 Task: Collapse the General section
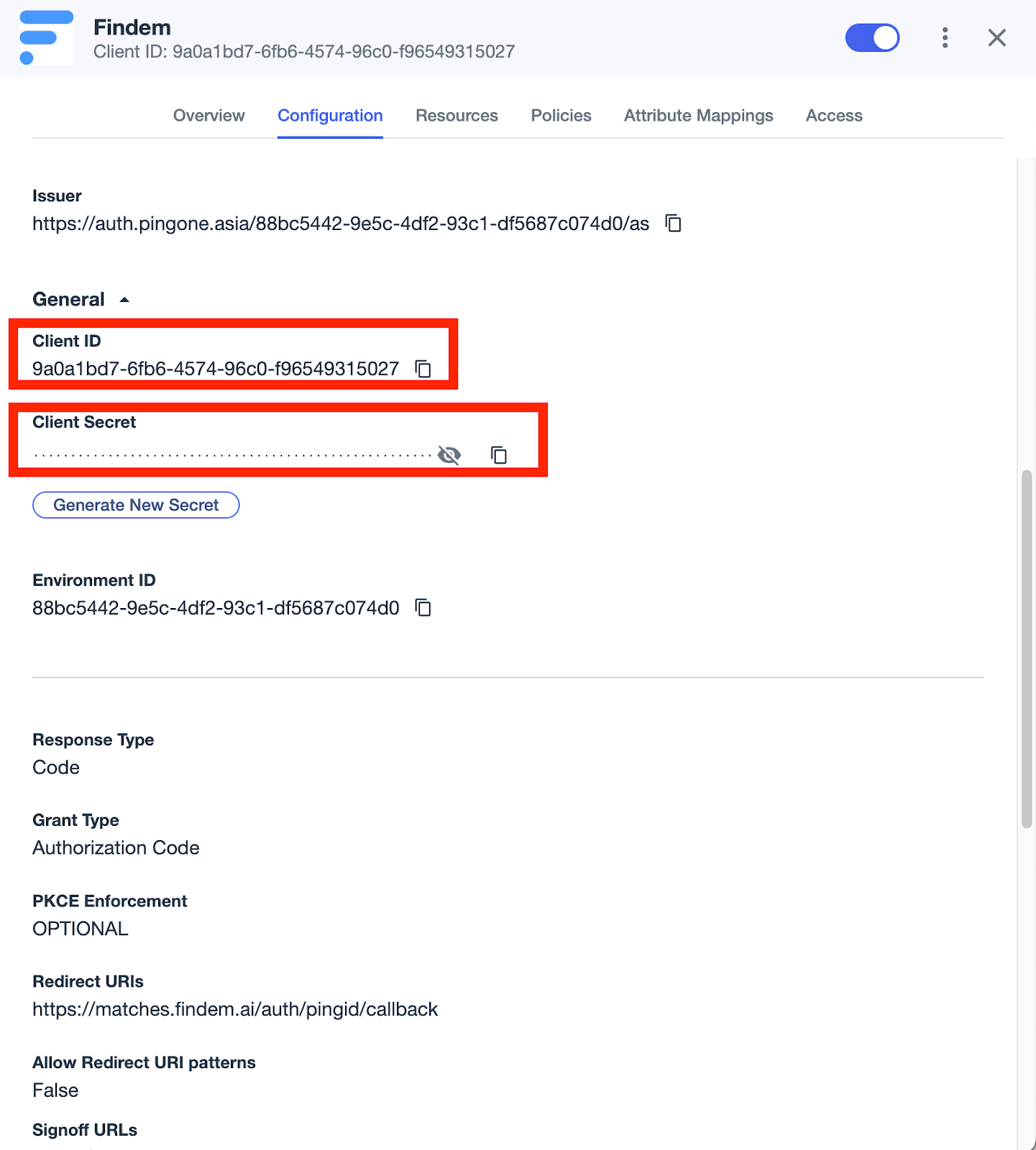[x=124, y=300]
